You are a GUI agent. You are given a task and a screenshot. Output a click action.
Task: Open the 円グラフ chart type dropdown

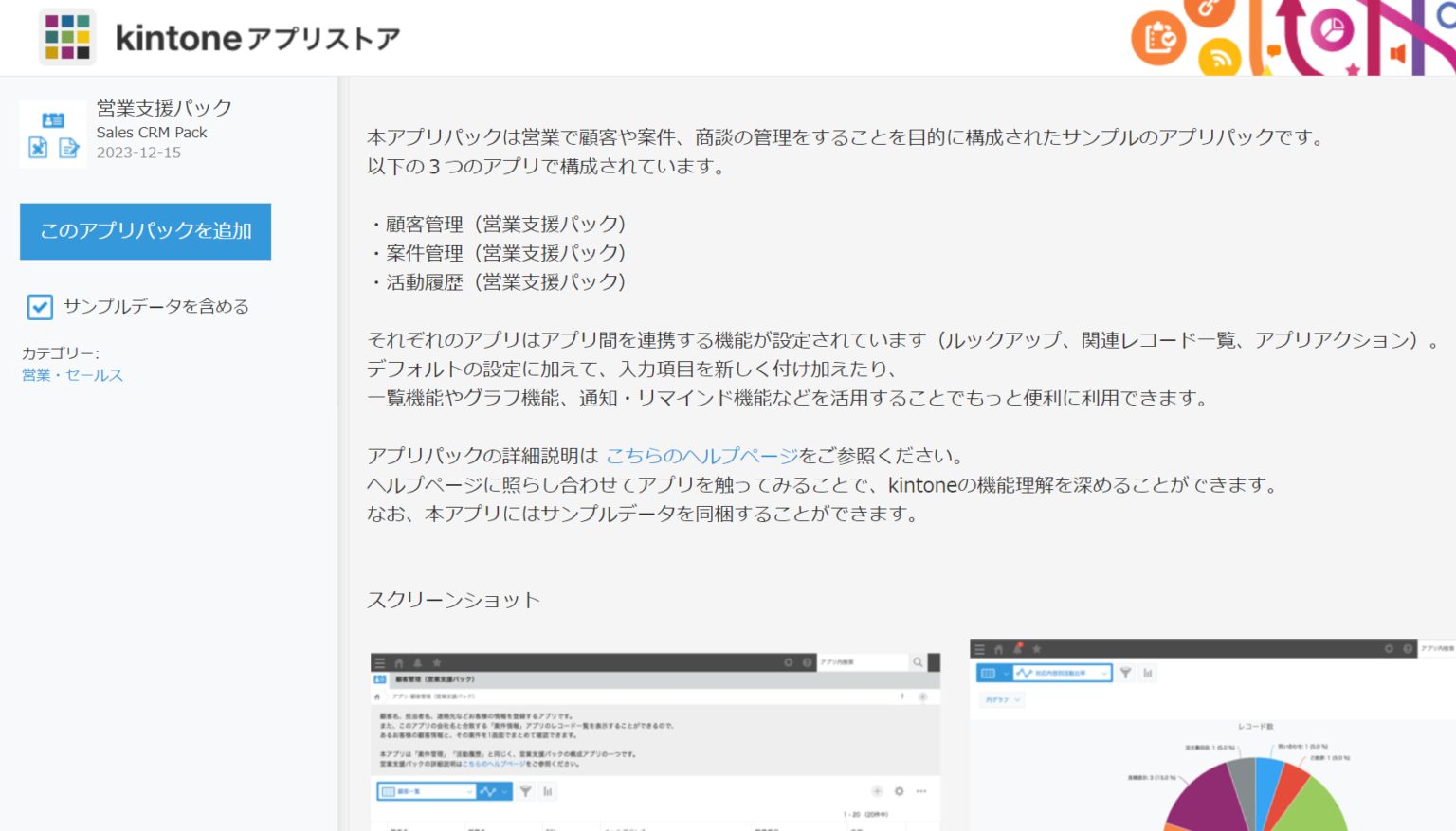[1002, 700]
